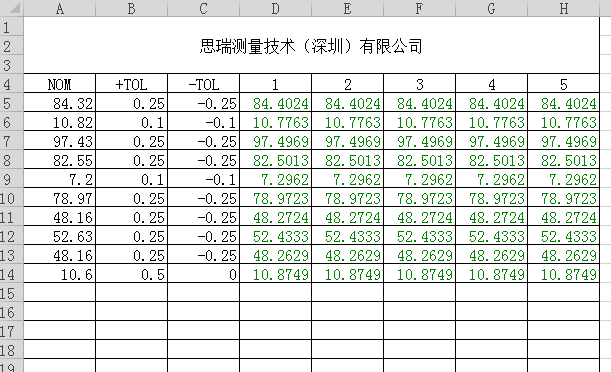Click header cell 4 in column G

click(x=491, y=84)
